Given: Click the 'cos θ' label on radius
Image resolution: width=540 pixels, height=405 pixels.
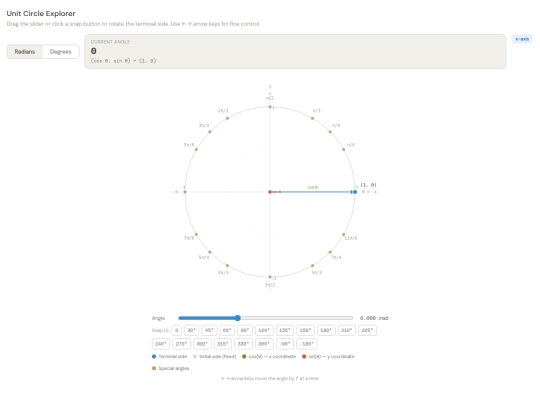Looking at the screenshot, I should tap(312, 187).
